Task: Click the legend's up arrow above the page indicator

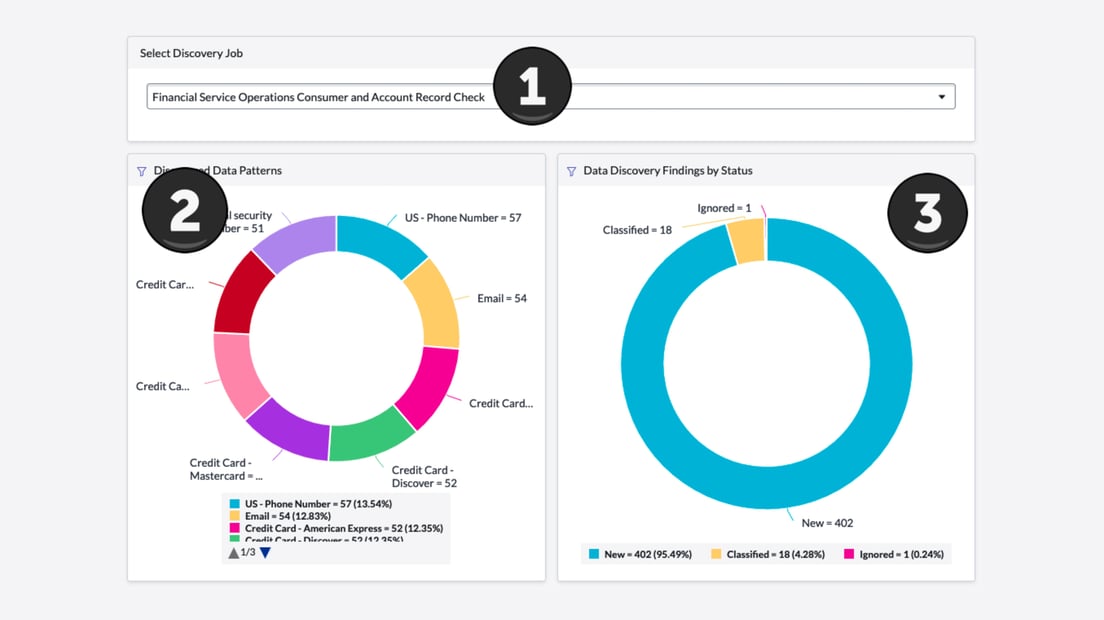Action: tap(234, 551)
